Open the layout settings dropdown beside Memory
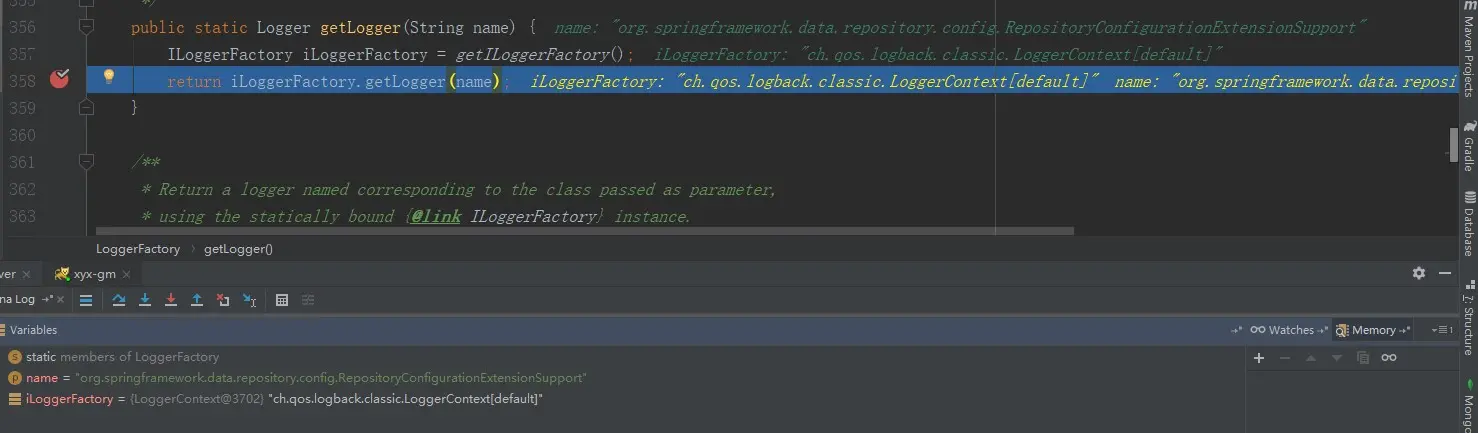 click(1443, 330)
